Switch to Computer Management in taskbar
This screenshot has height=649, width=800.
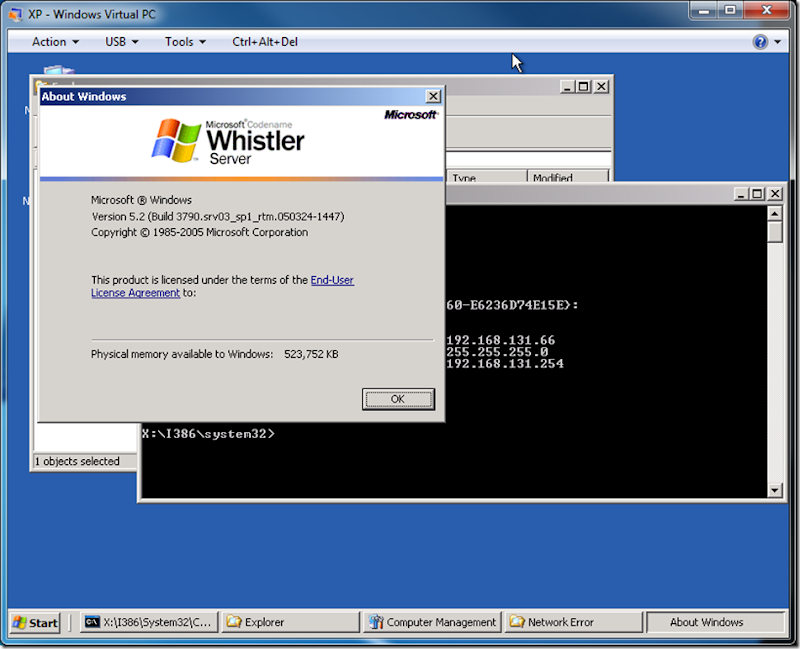point(433,622)
